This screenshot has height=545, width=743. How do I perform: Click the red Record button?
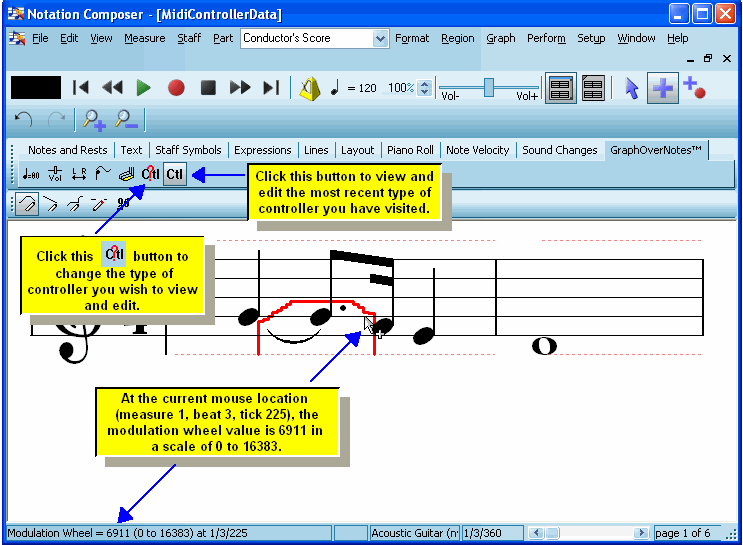(x=176, y=88)
